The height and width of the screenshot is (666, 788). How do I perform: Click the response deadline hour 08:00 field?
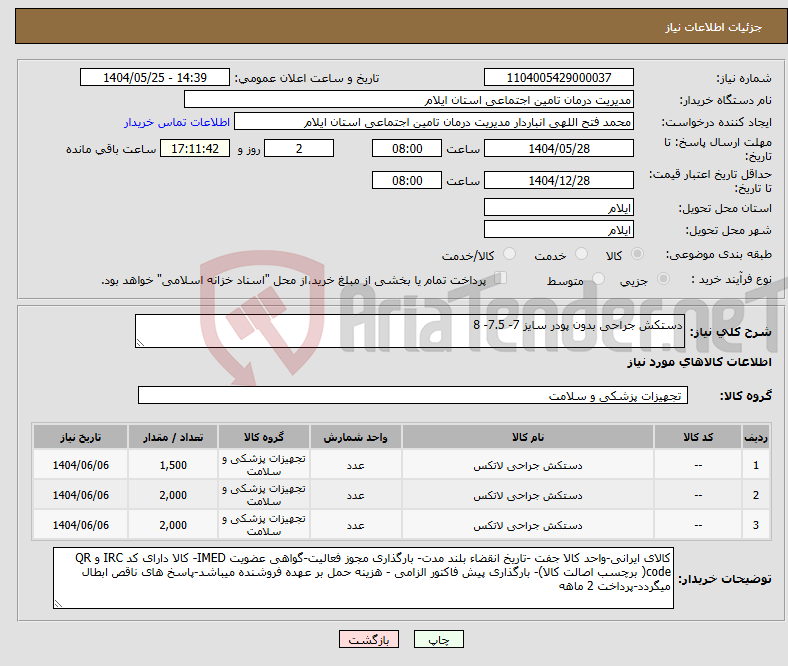click(x=407, y=148)
